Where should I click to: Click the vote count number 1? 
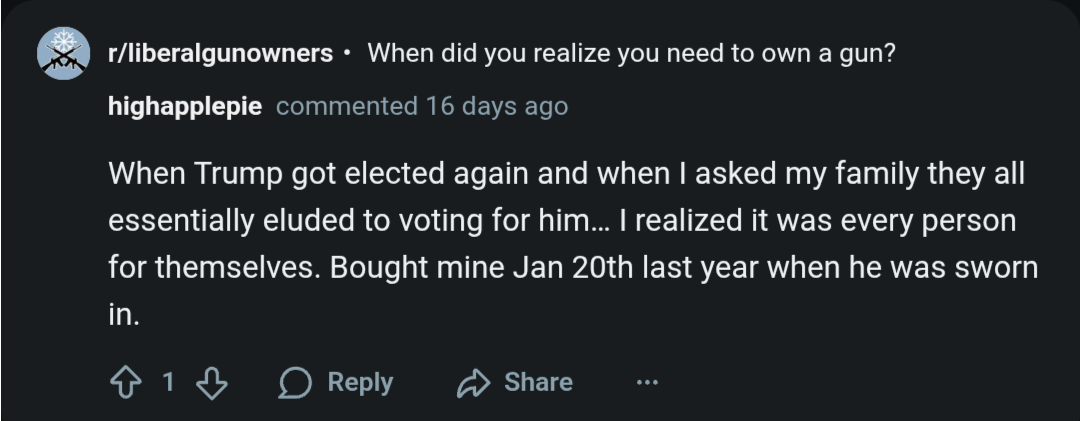click(x=168, y=382)
